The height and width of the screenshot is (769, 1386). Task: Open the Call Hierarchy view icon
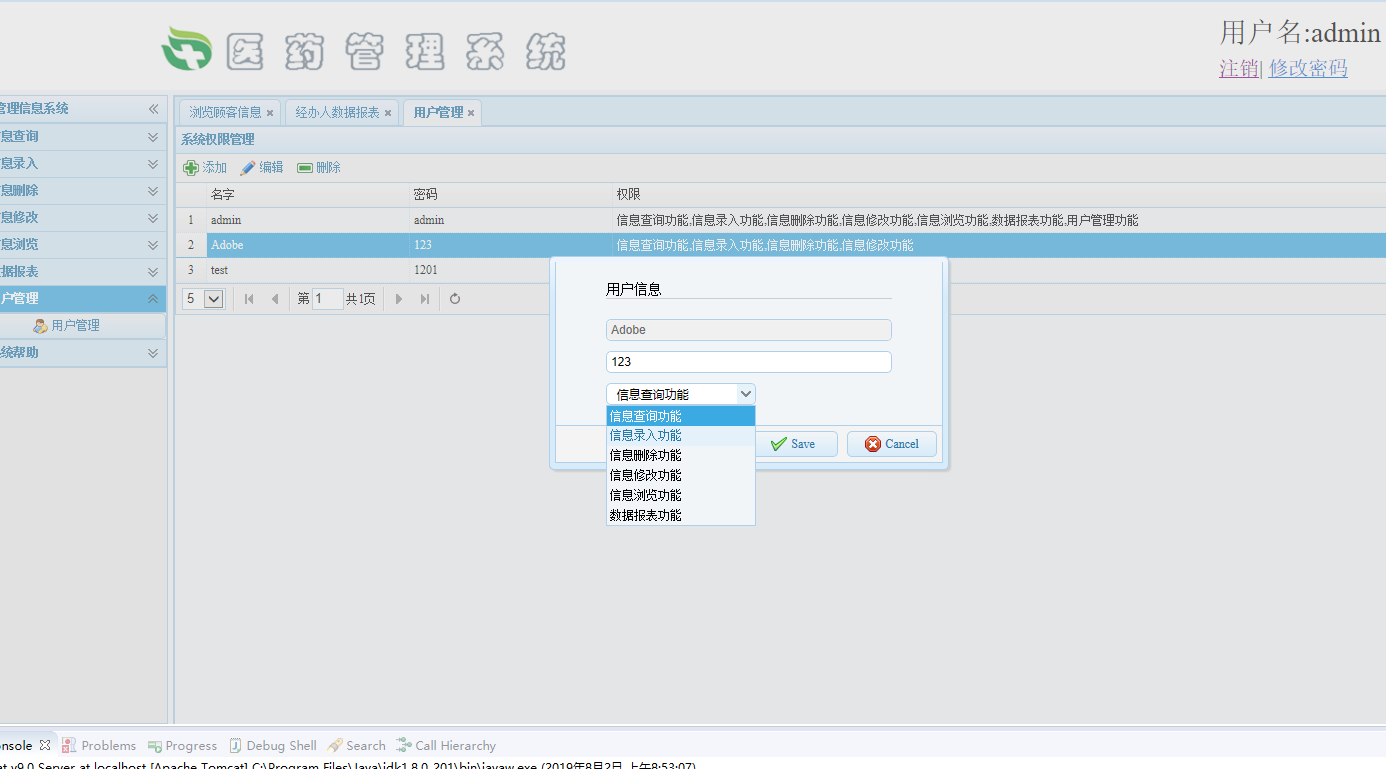[403, 745]
